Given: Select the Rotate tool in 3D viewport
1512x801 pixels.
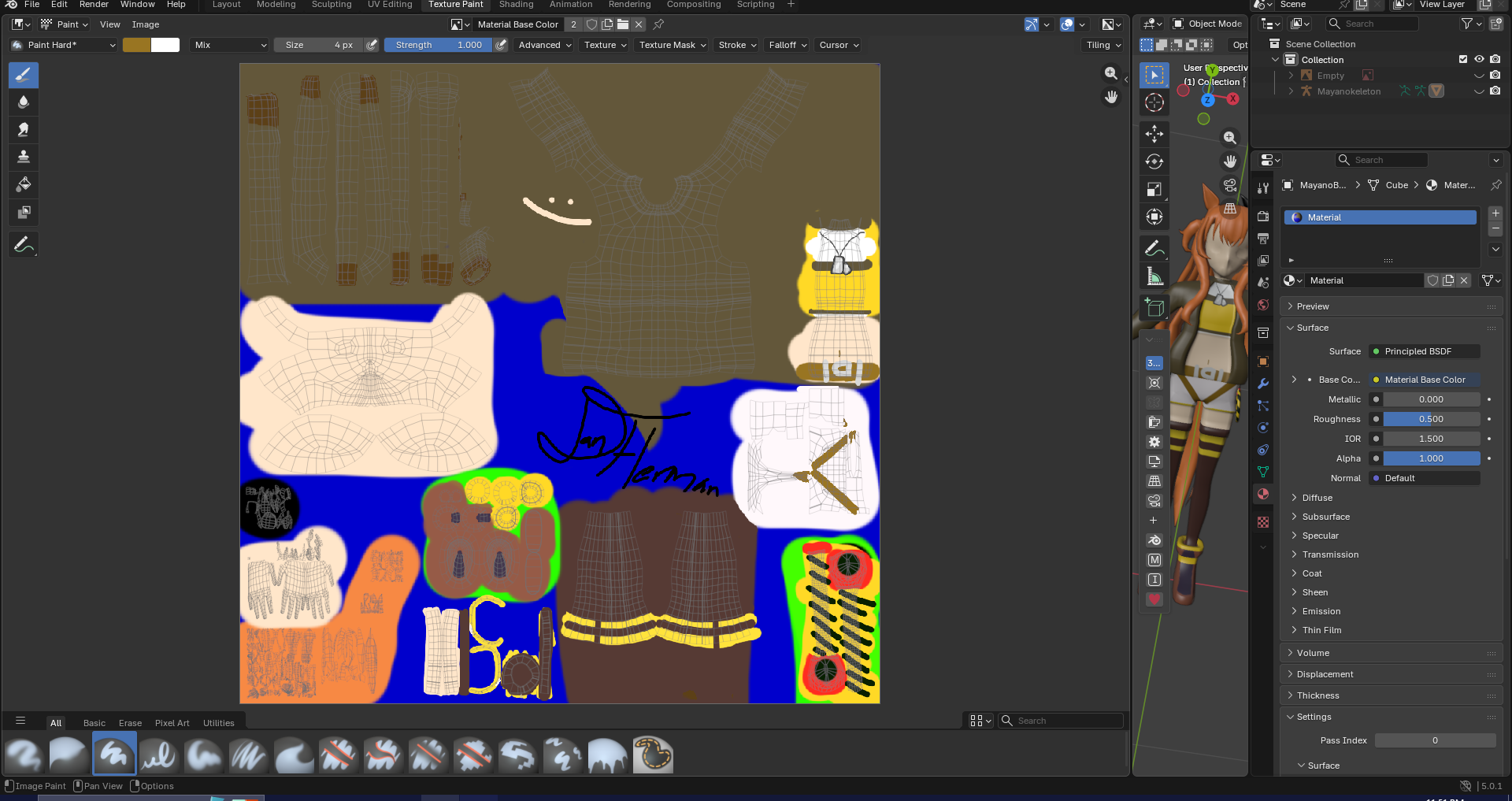Looking at the screenshot, I should pyautogui.click(x=1154, y=161).
